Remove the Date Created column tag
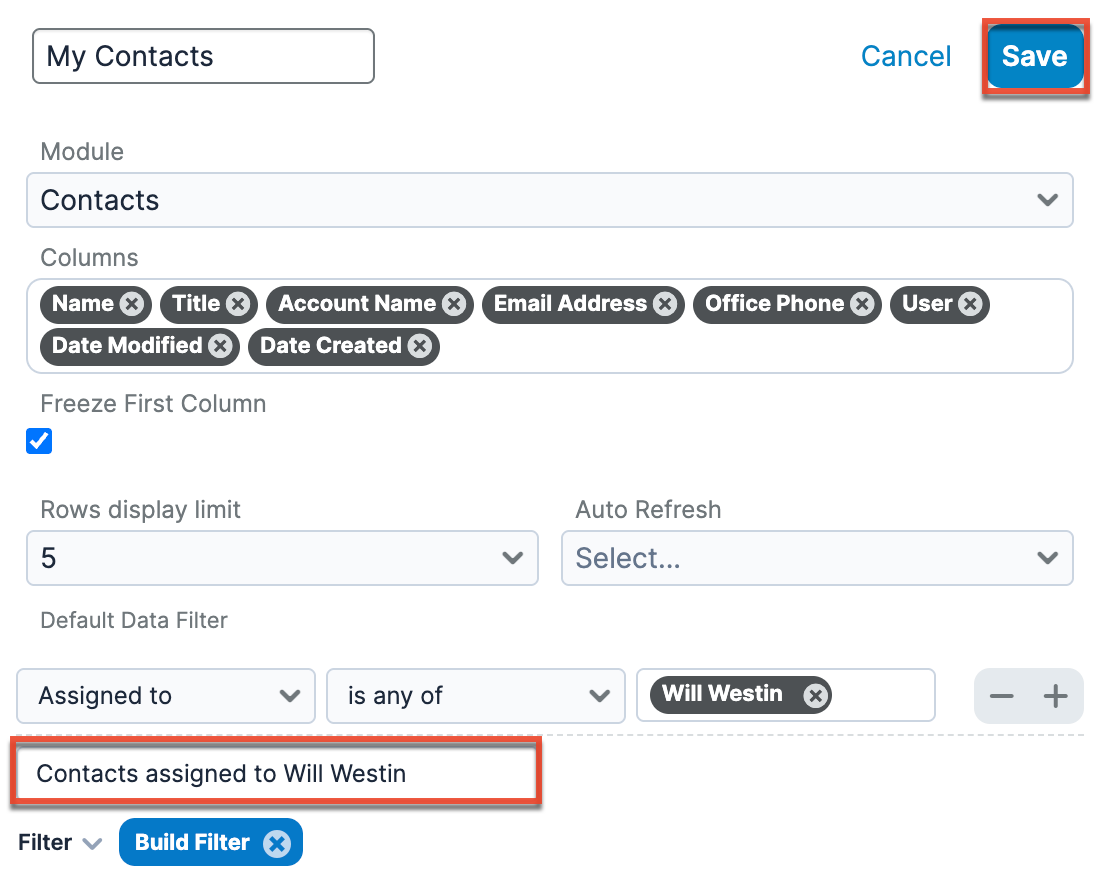Viewport: 1098px width, 876px height. coord(420,346)
